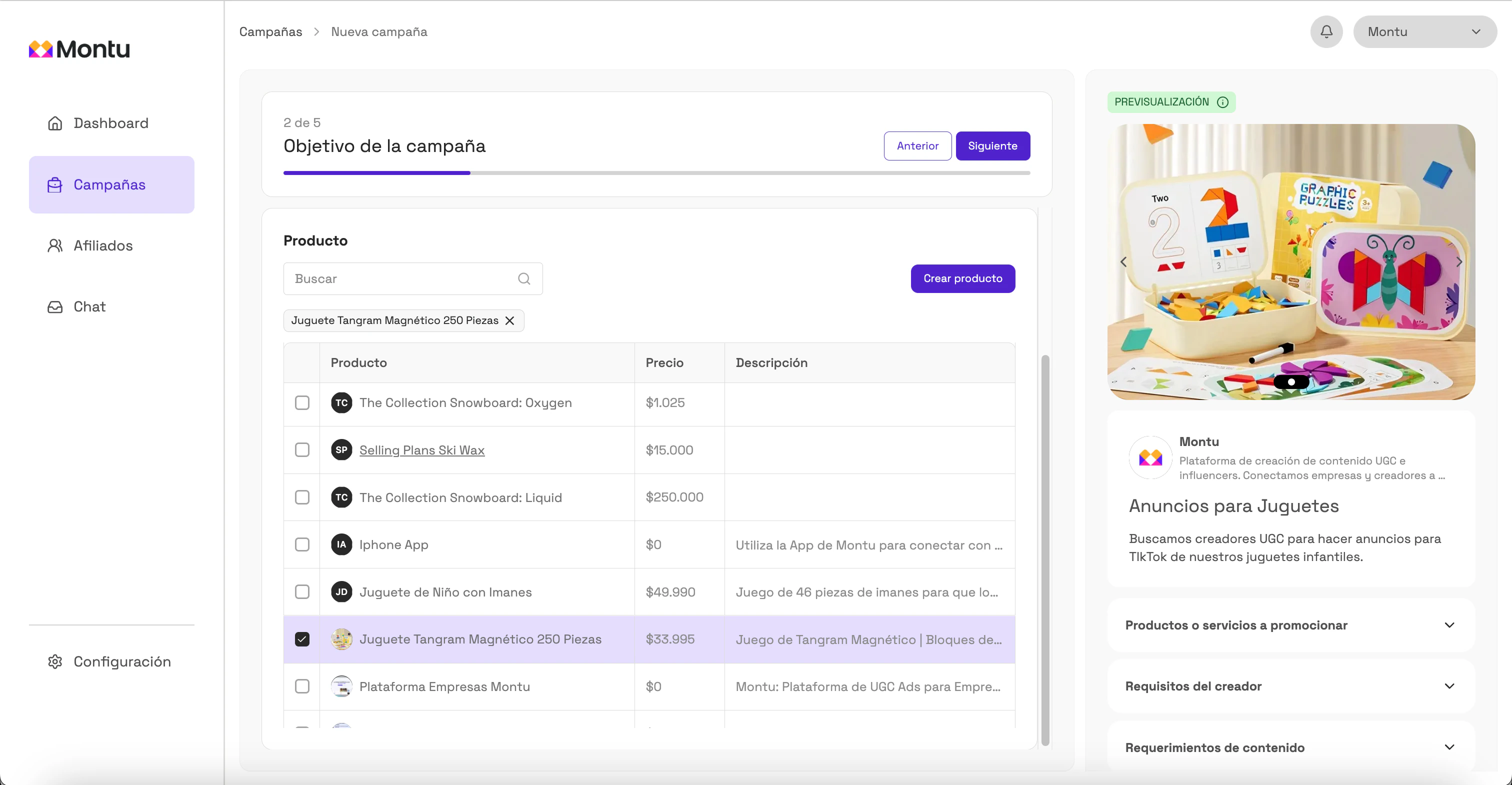Click the TC avatar of Snowboard: Oxygen
The image size is (1512, 785).
[x=341, y=403]
